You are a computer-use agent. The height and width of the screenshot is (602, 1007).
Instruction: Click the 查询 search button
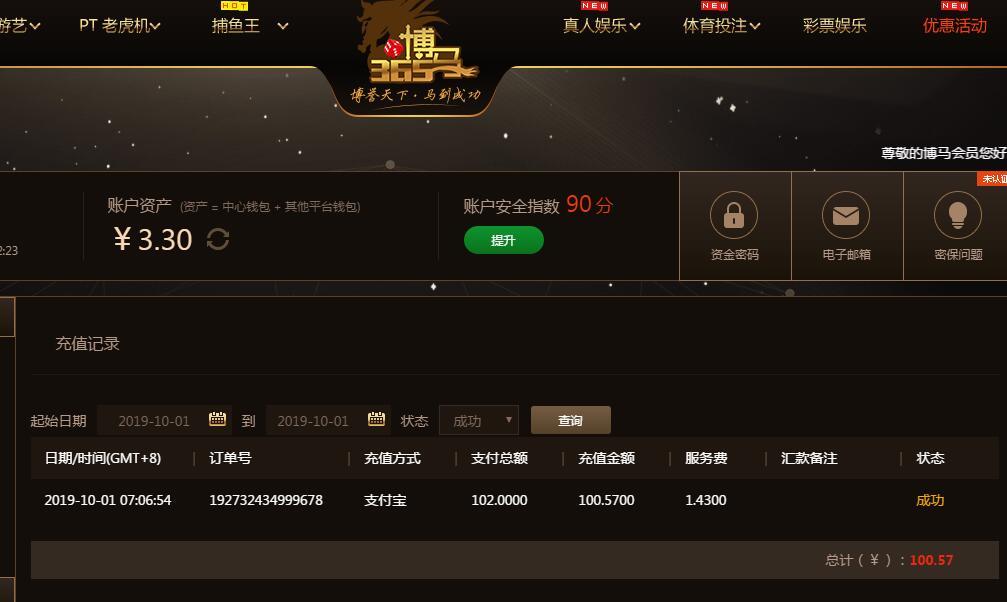click(x=570, y=420)
